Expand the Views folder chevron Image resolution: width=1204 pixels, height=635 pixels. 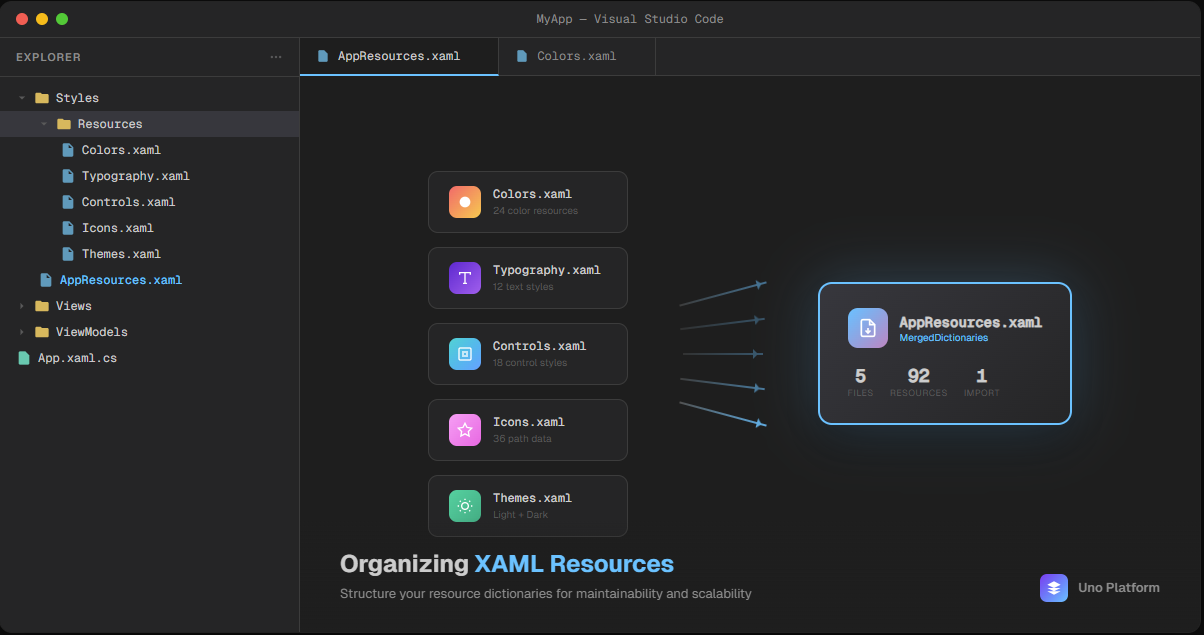(x=22, y=306)
